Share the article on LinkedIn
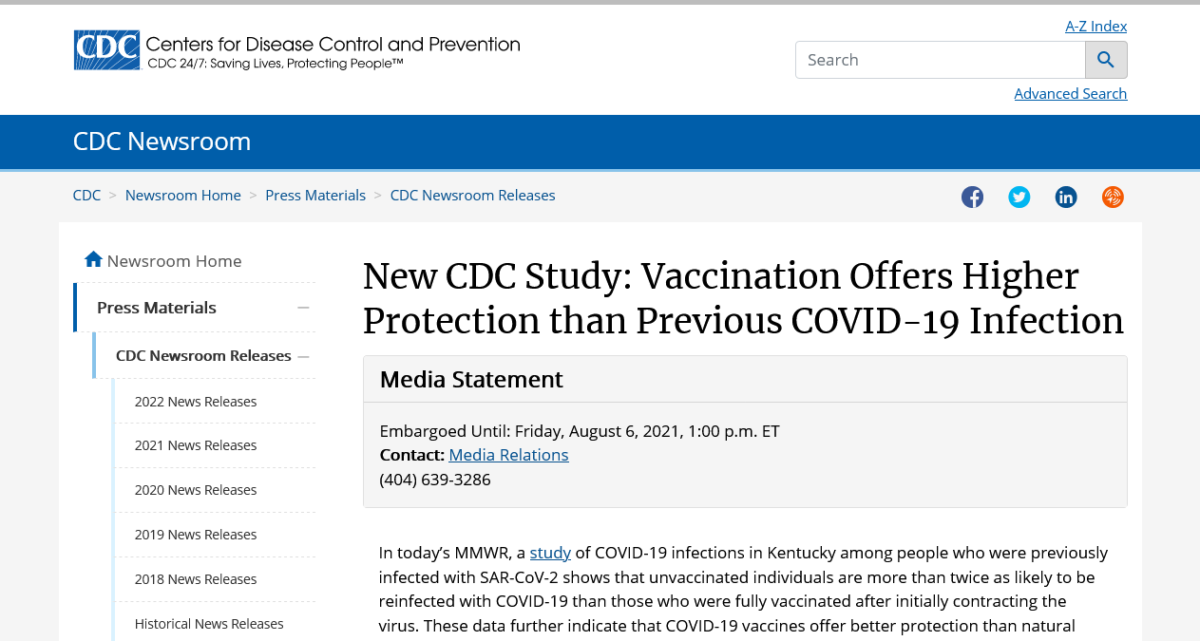The width and height of the screenshot is (1200, 641). [x=1066, y=197]
